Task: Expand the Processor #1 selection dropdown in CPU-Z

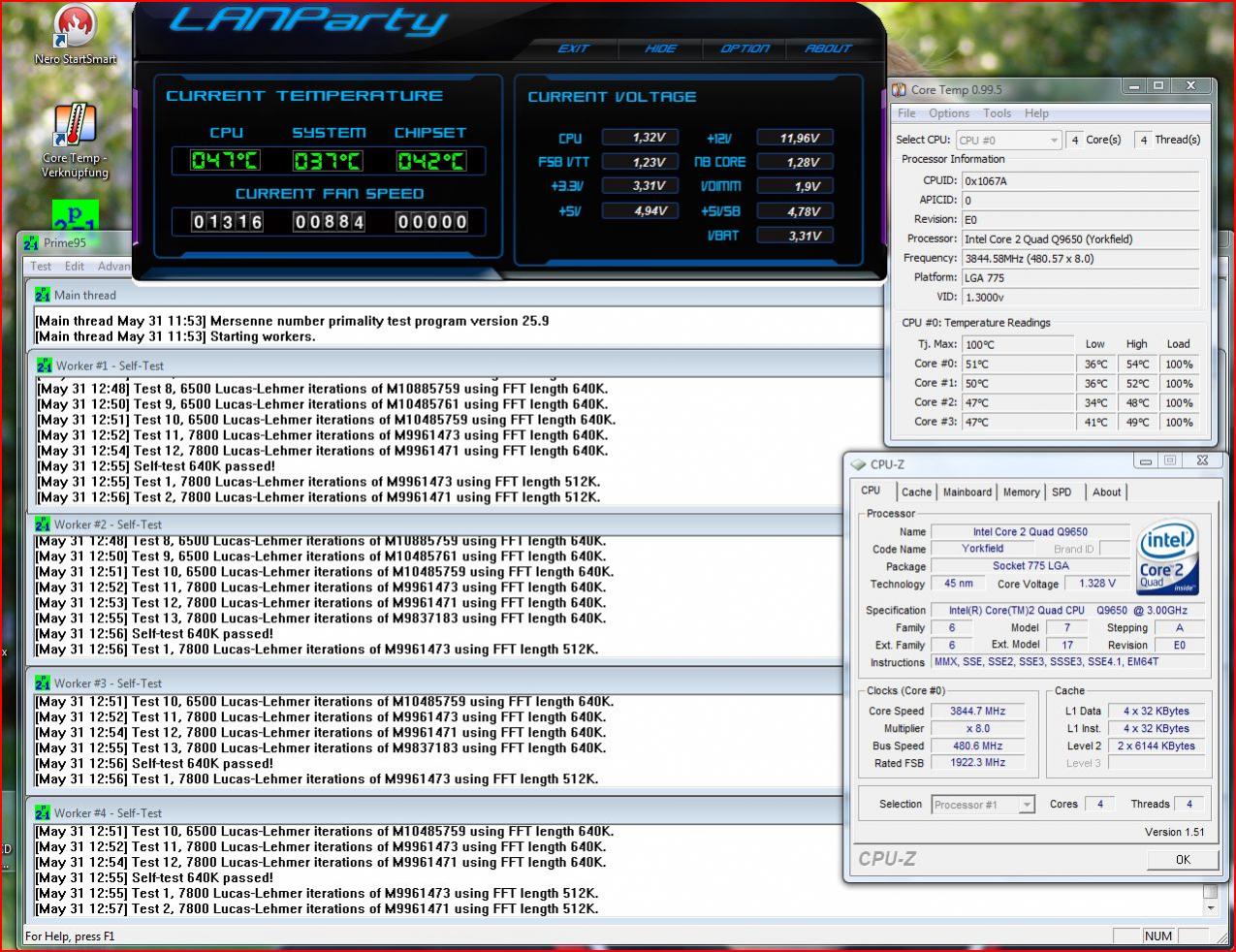Action: (x=1027, y=805)
